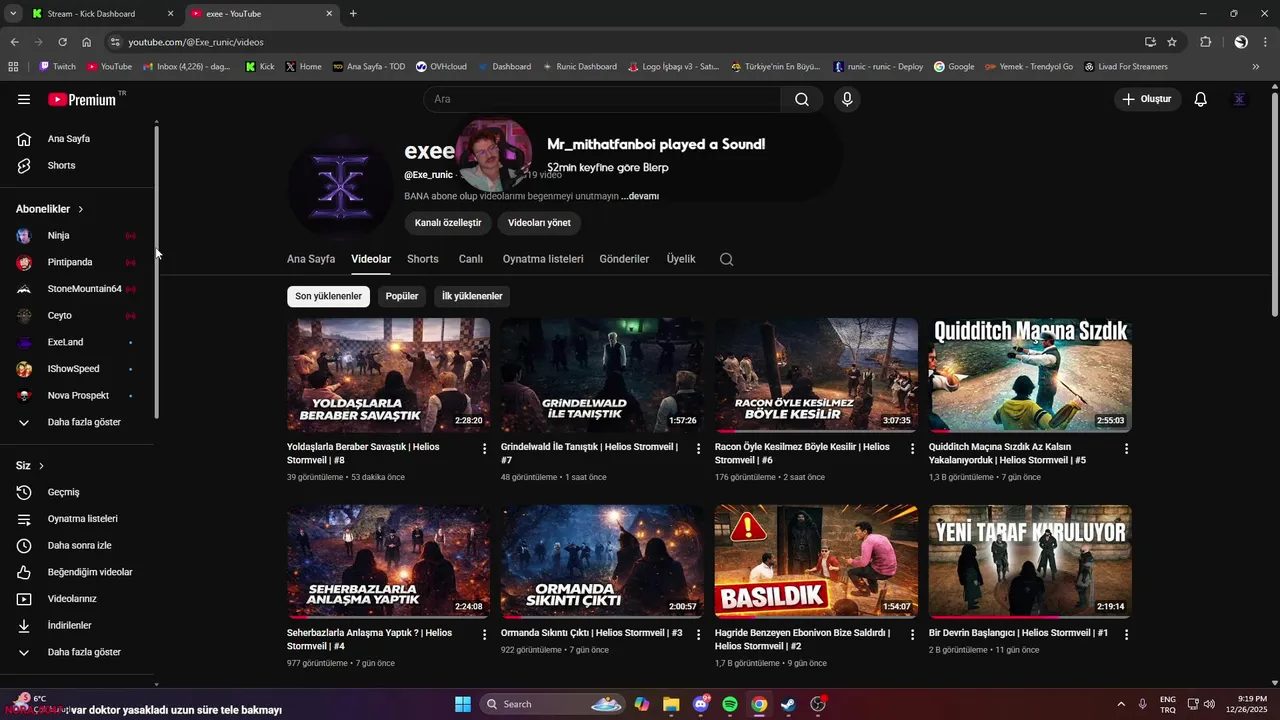Switch to Gönderiler channel tab
This screenshot has width=1280, height=720.
tap(624, 259)
